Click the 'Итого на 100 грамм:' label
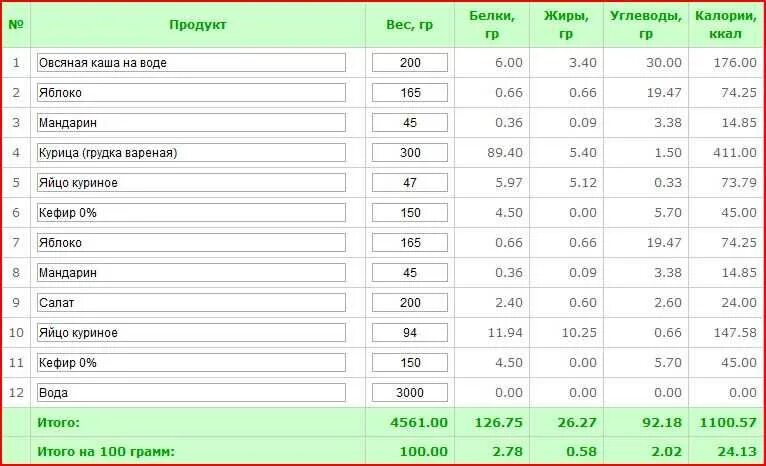 click(106, 452)
